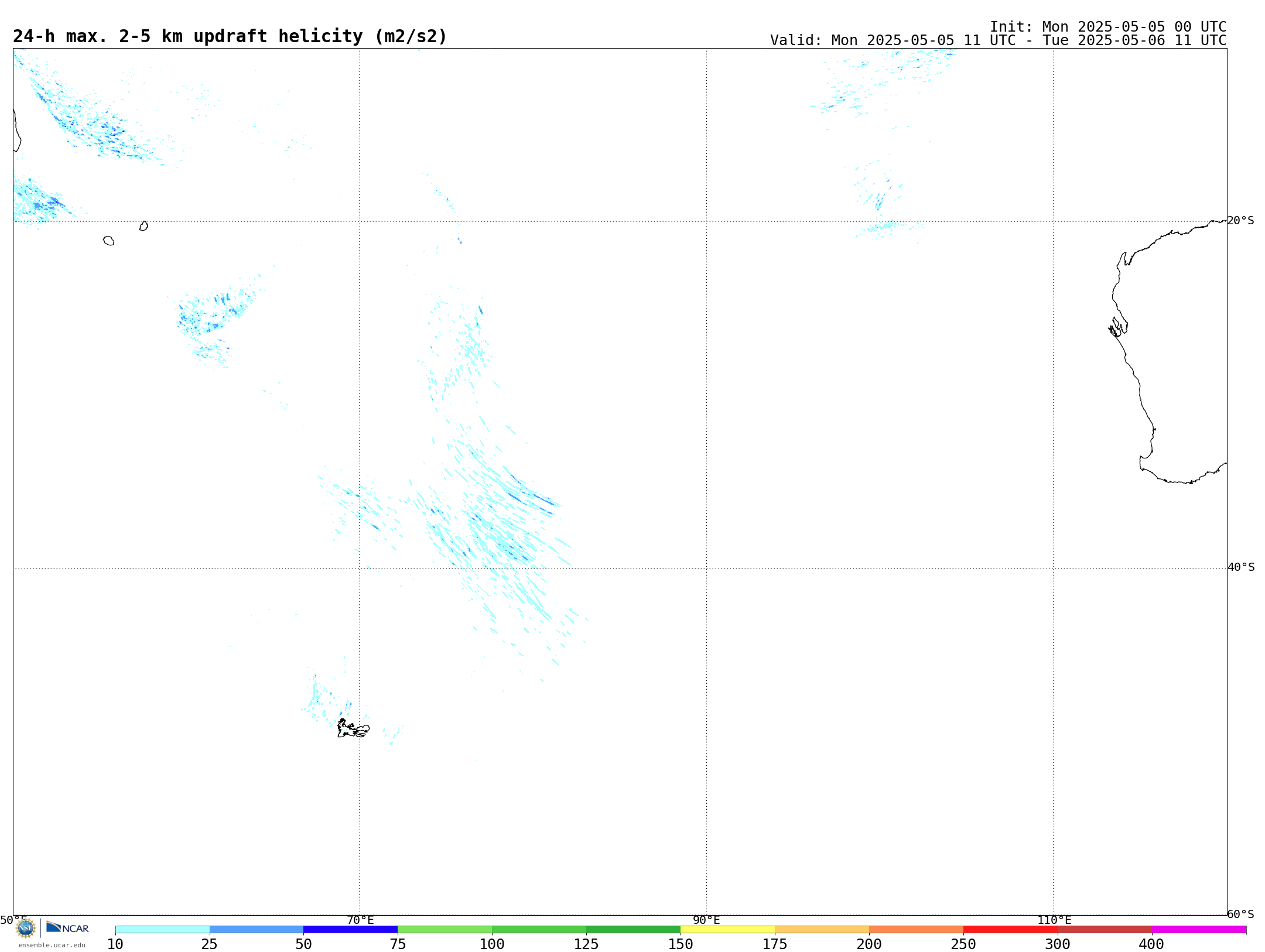Select the orange 200-250 color swatch
Screen dimensions: 1265x952
pyautogui.click(x=917, y=929)
